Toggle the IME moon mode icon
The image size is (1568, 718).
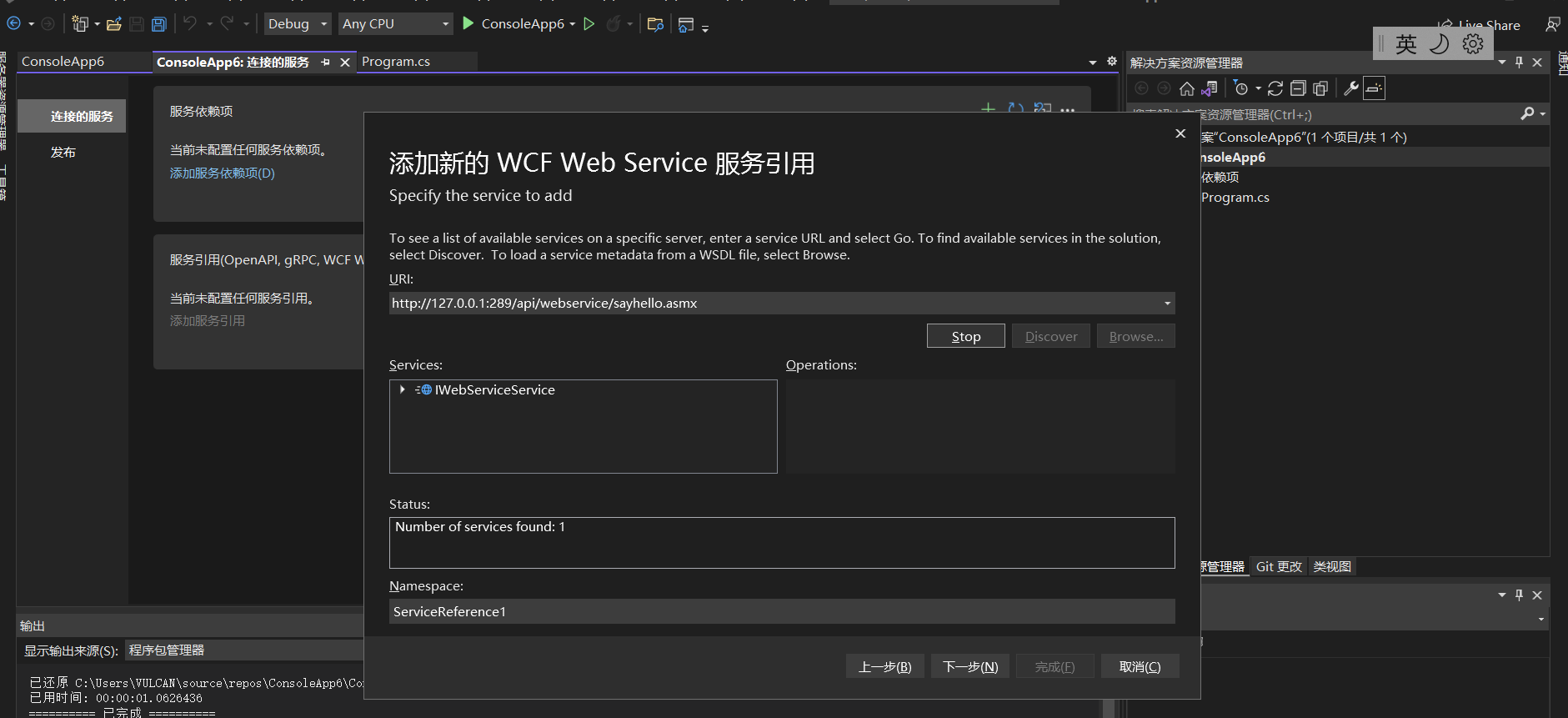coord(1440,43)
